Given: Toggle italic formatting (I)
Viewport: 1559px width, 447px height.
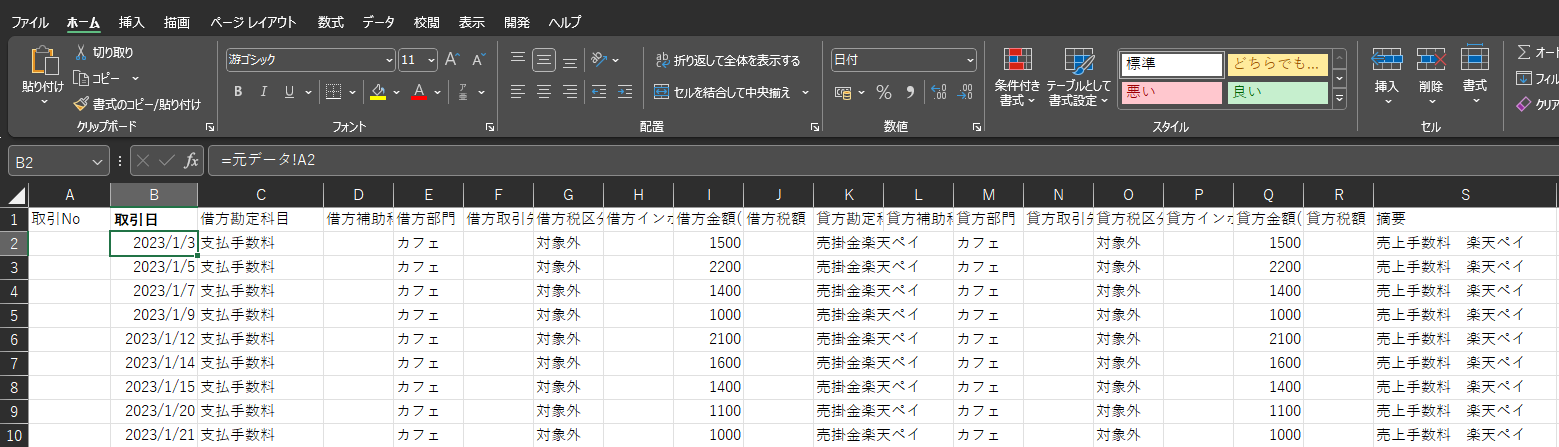Looking at the screenshot, I should [264, 92].
